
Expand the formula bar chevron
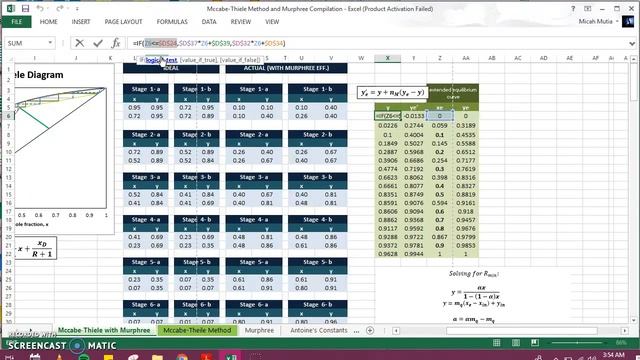632,43
